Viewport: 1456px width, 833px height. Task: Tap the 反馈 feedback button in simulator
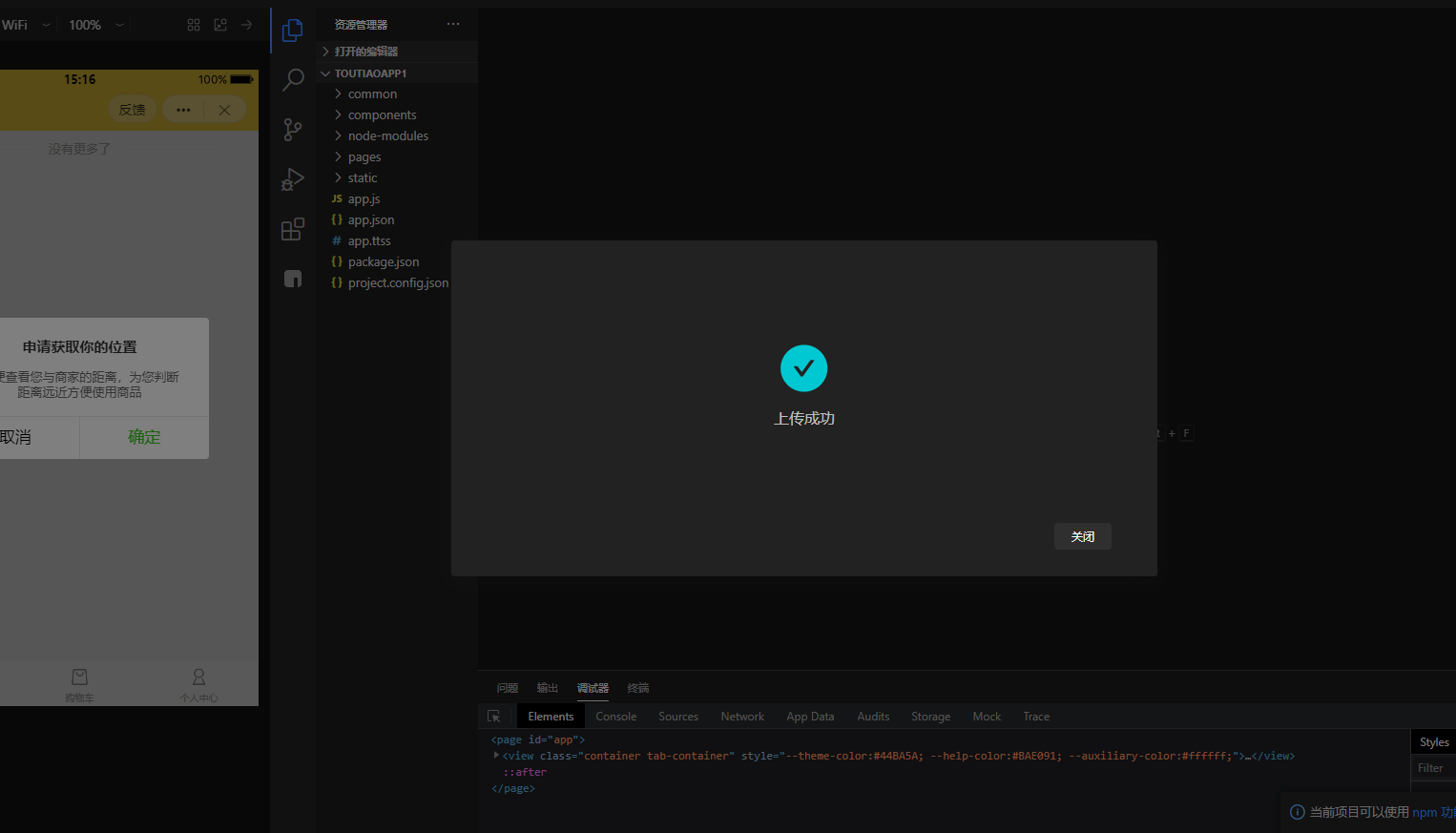click(133, 110)
